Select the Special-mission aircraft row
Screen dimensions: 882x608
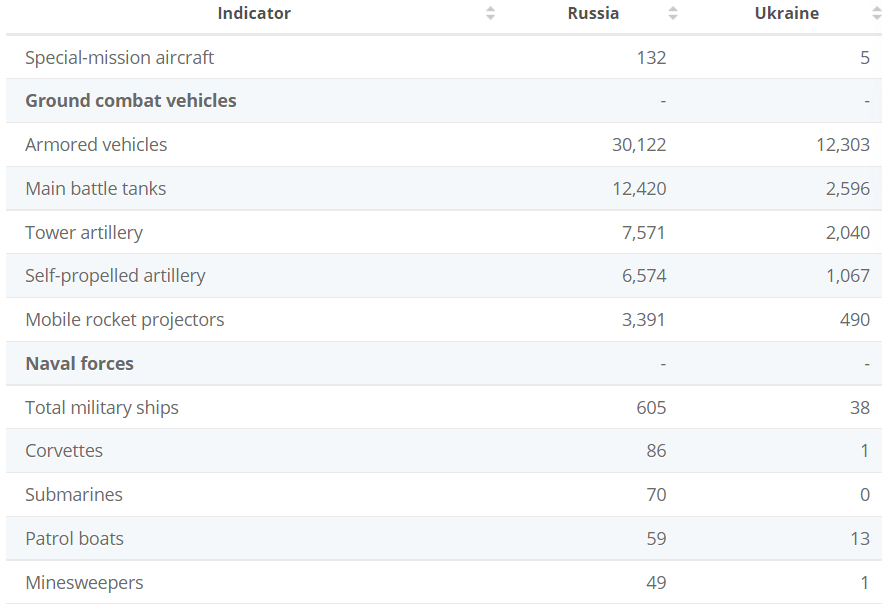click(x=119, y=58)
